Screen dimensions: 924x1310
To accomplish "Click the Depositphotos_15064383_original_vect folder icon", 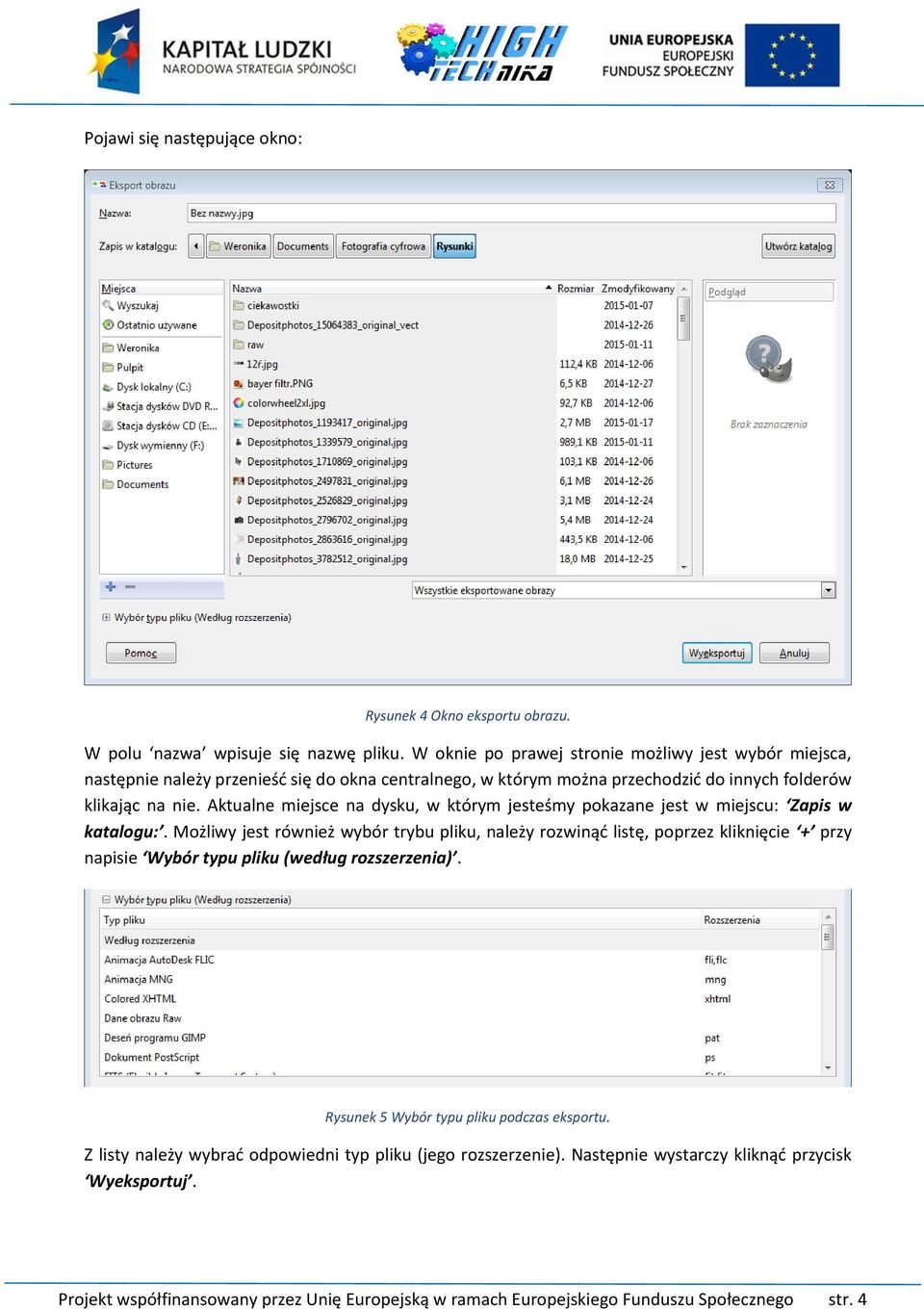I will 238,325.
